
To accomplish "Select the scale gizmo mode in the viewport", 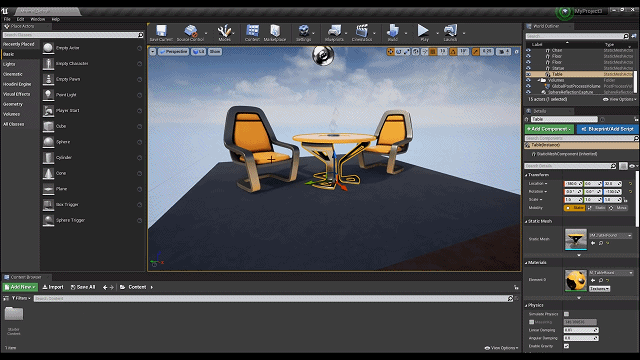I will tap(407, 52).
